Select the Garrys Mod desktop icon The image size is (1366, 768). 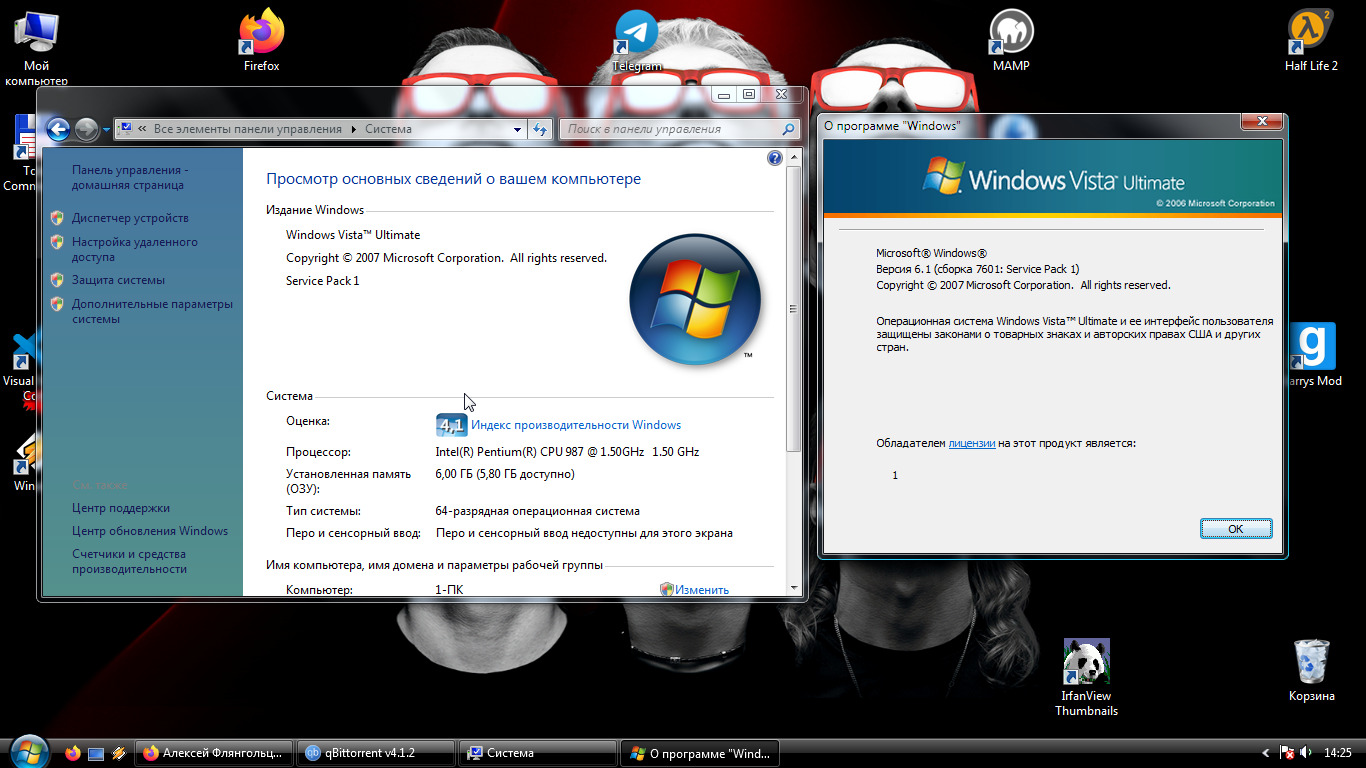[x=1313, y=355]
